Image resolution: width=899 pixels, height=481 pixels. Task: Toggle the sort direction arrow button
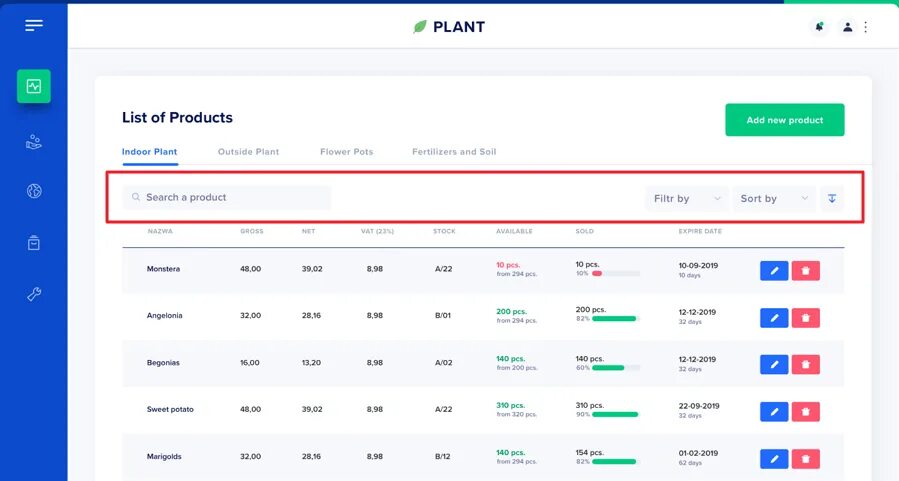[832, 198]
